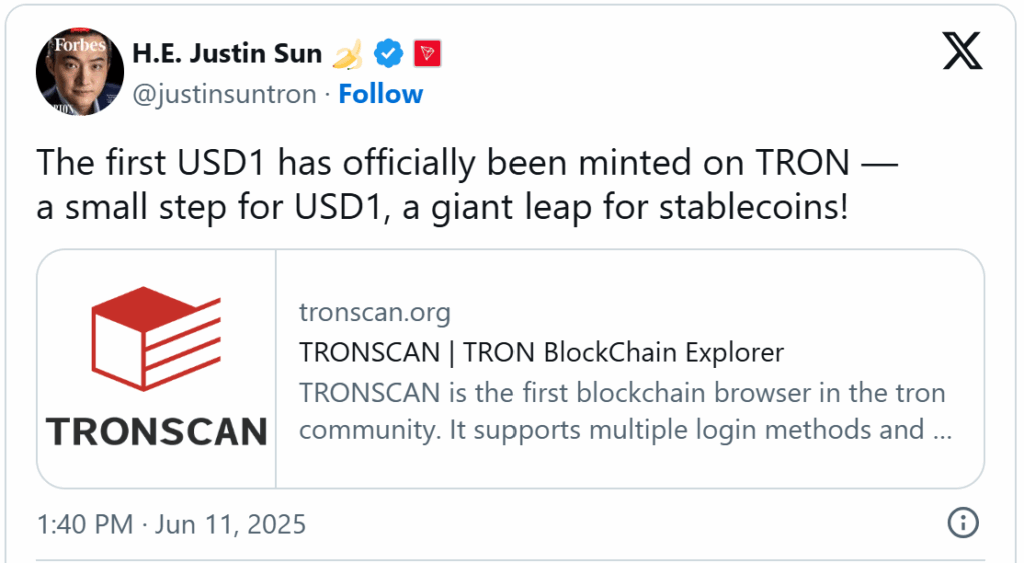Click the Follow link
This screenshot has height=563, width=1024.
click(380, 94)
